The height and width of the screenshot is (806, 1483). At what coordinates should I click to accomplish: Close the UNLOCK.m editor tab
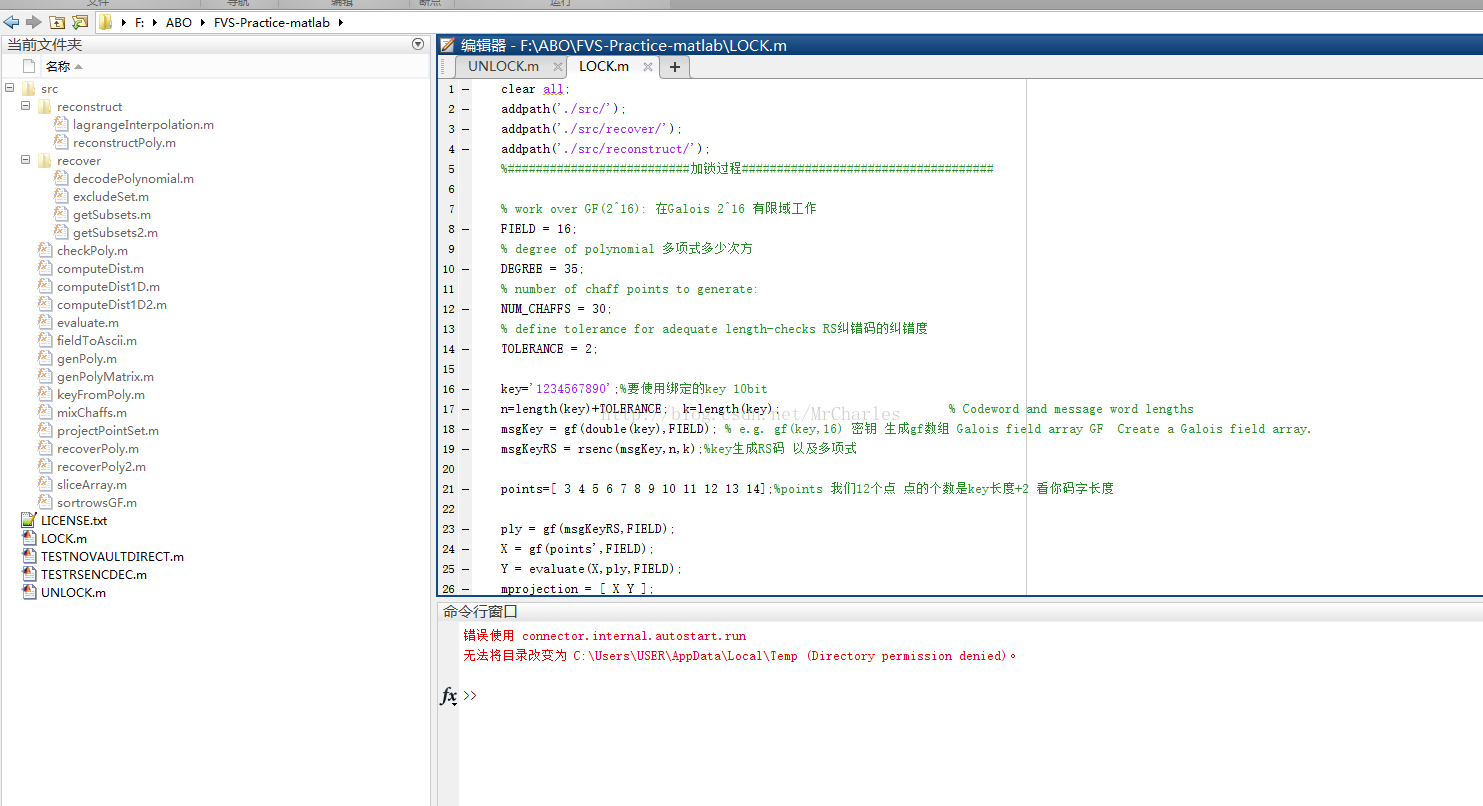click(x=557, y=67)
